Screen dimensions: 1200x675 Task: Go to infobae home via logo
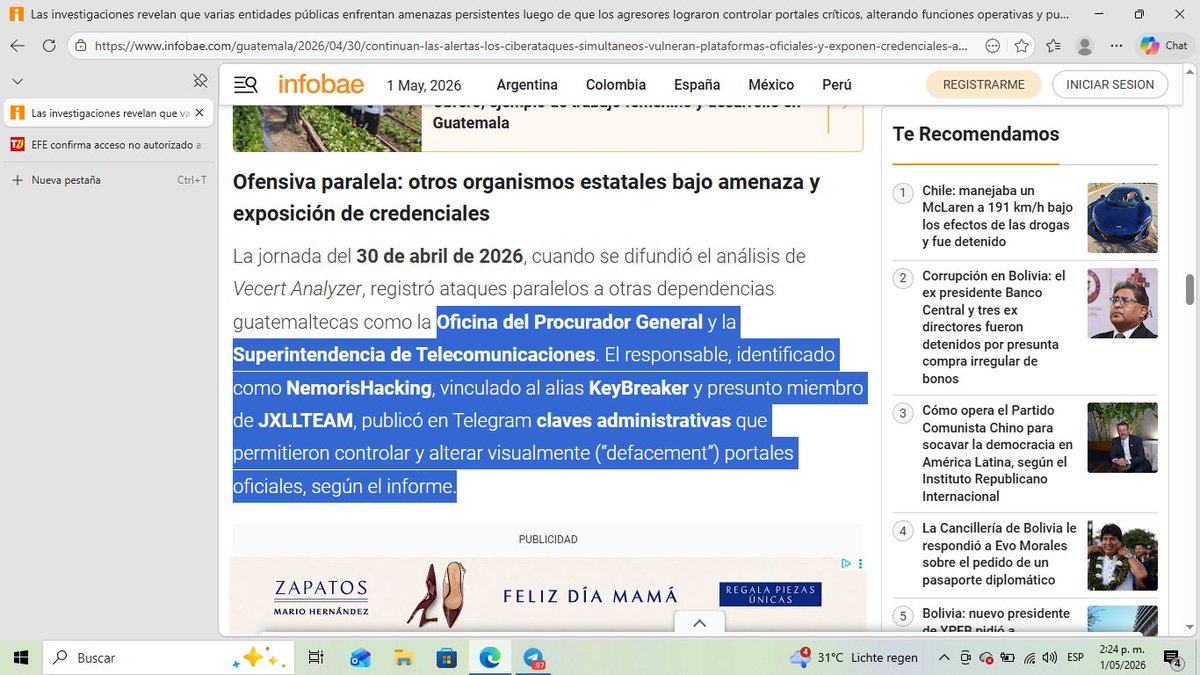pos(321,84)
